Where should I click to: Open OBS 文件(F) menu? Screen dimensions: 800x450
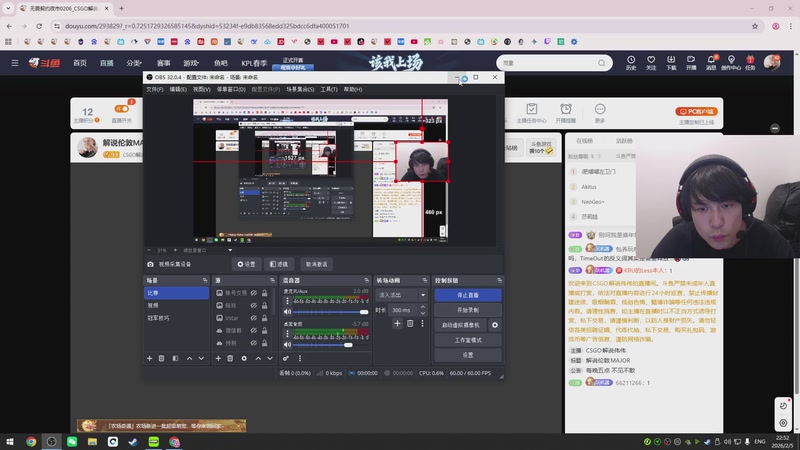click(x=155, y=89)
